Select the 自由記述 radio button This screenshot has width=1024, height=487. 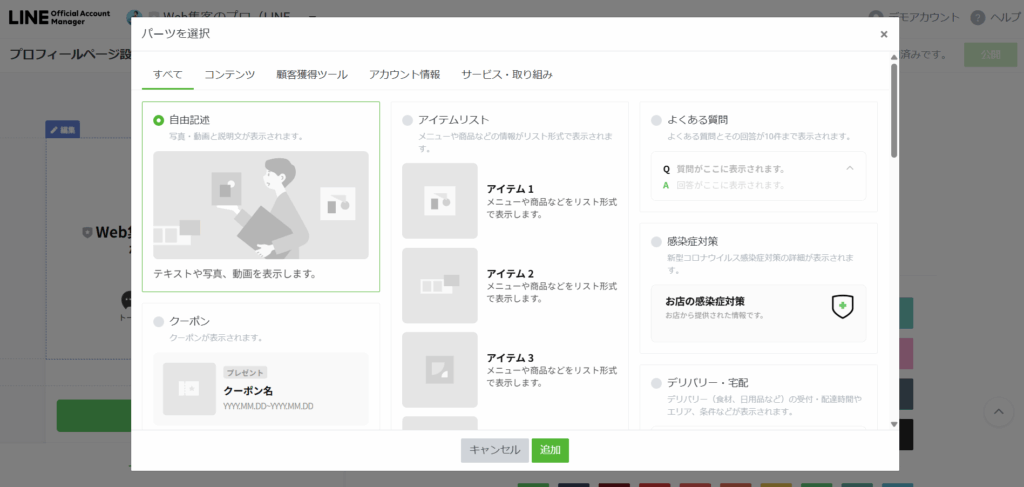click(159, 120)
